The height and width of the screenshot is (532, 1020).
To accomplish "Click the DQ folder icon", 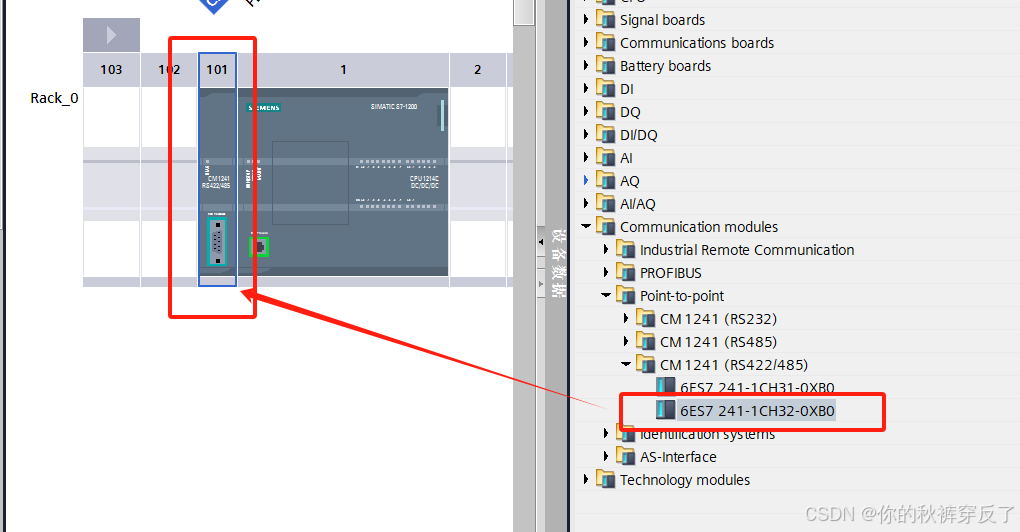I will coord(605,111).
